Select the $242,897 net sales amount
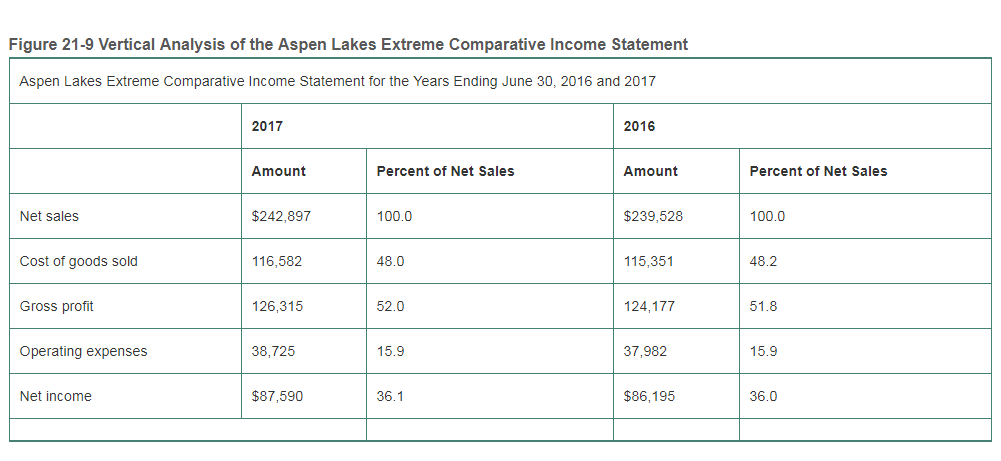The width and height of the screenshot is (1001, 461). click(281, 216)
